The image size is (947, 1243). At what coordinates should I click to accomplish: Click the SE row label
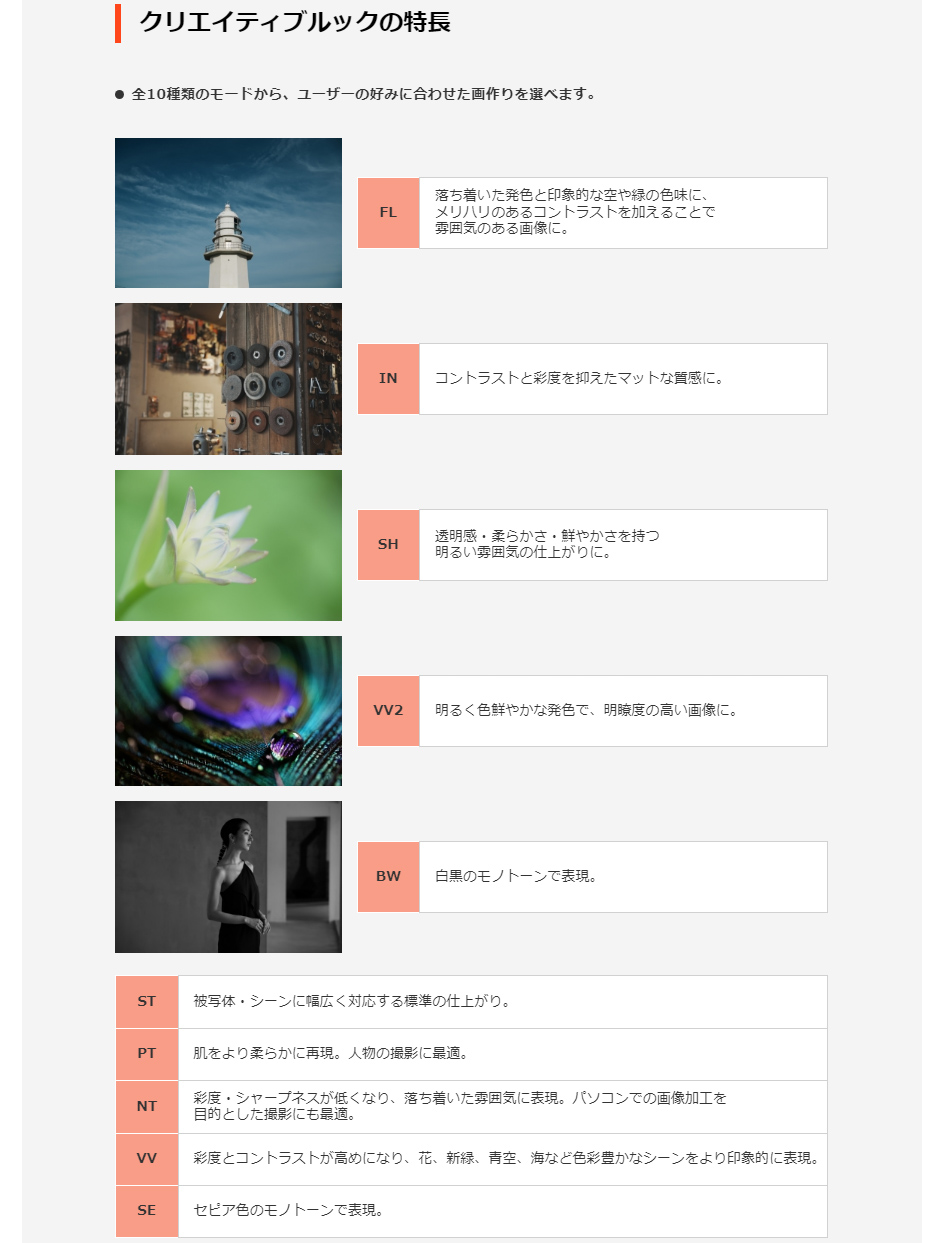point(147,1211)
